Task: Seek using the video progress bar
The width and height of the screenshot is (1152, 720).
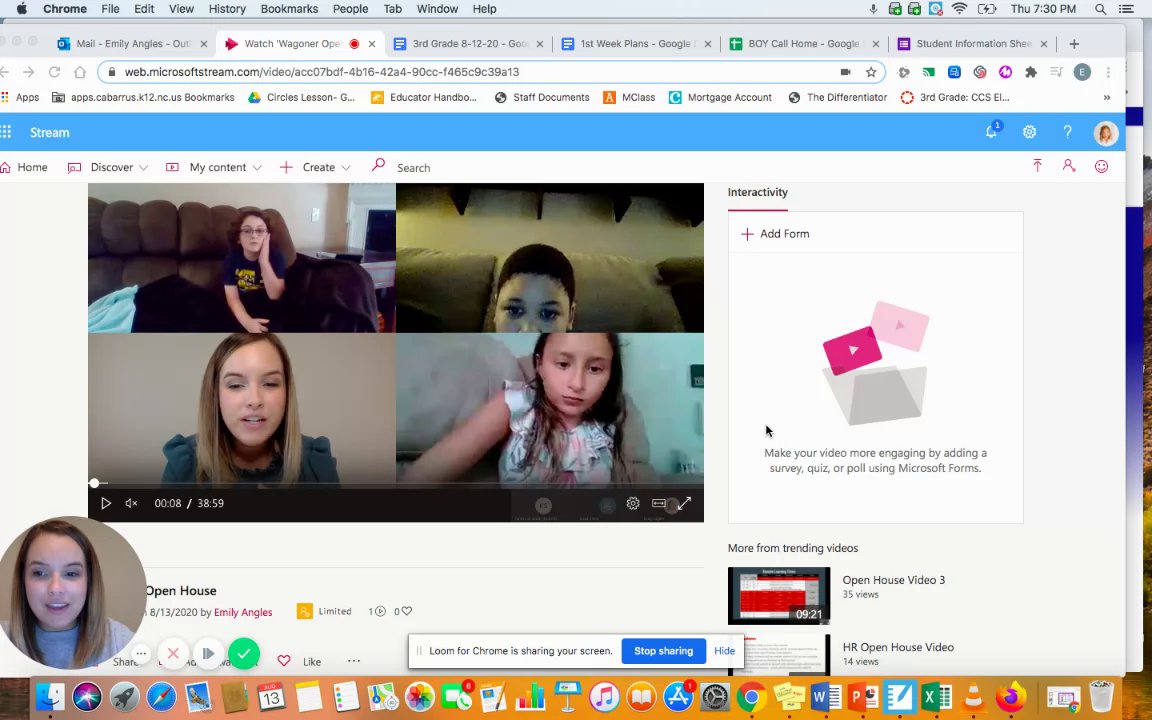Action: 396,483
